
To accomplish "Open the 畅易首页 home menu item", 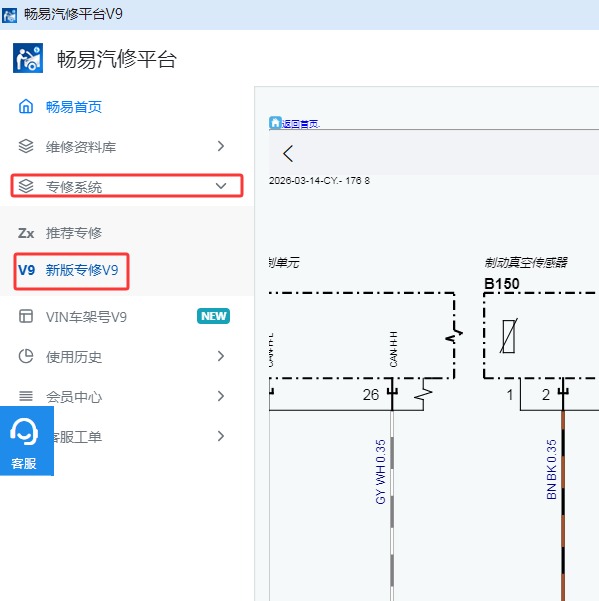I will pyautogui.click(x=126, y=107).
